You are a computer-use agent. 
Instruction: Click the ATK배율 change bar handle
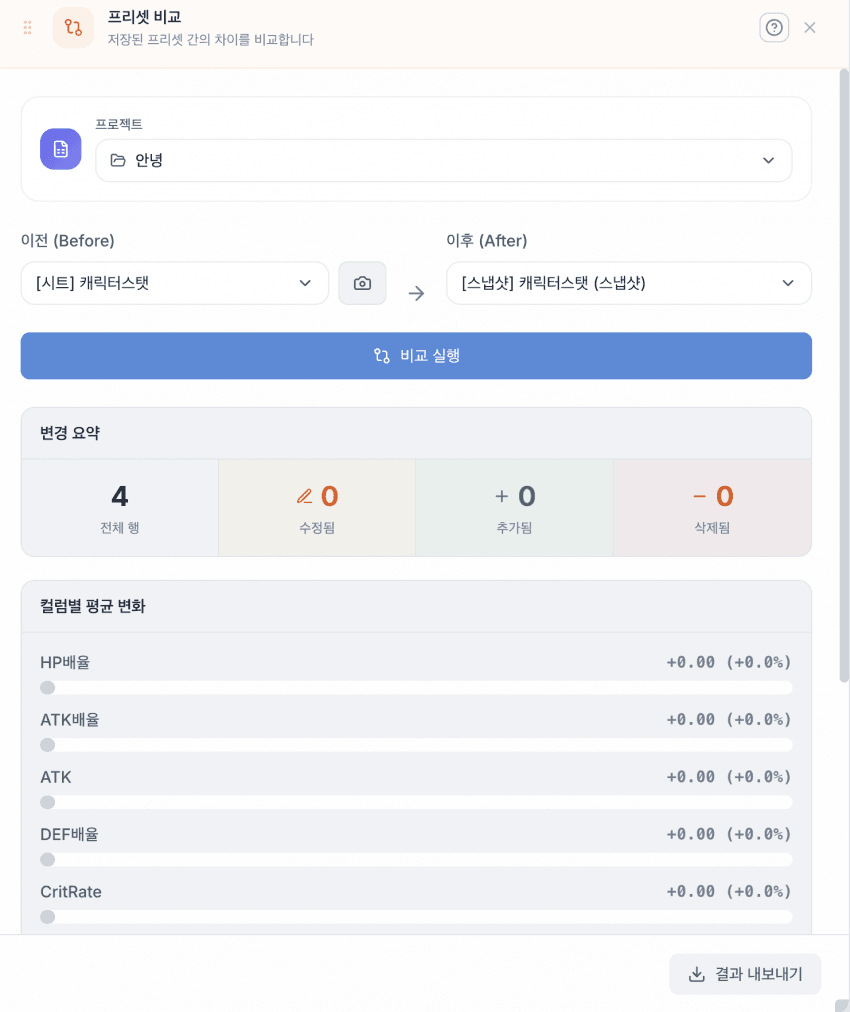[x=47, y=745]
